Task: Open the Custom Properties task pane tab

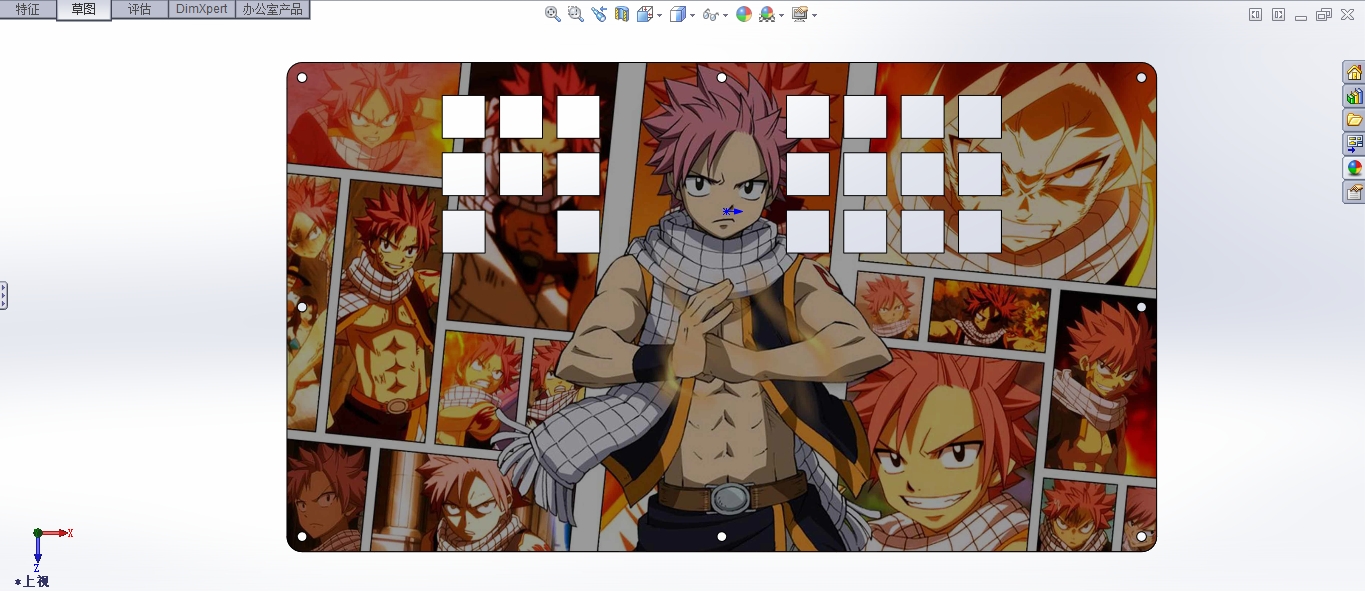Action: 1354,192
